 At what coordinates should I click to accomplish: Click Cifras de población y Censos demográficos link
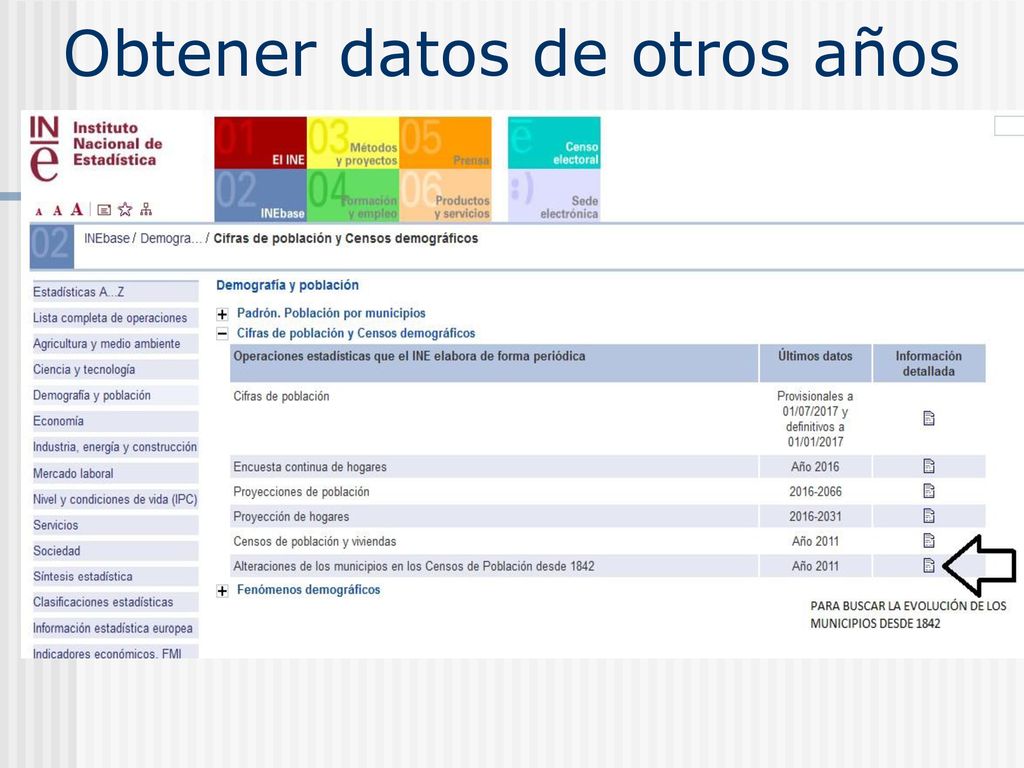coord(356,333)
